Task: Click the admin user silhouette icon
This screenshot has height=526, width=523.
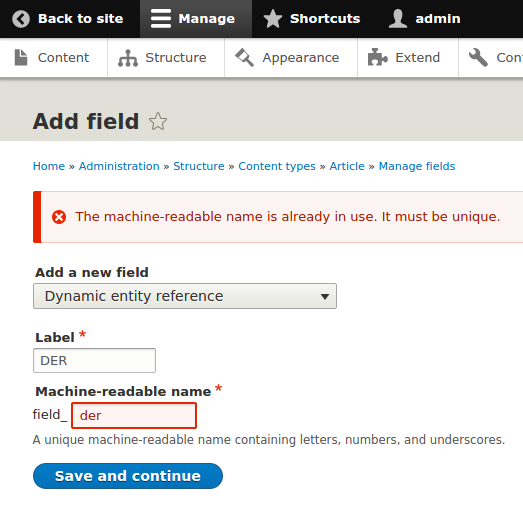Action: coord(398,19)
